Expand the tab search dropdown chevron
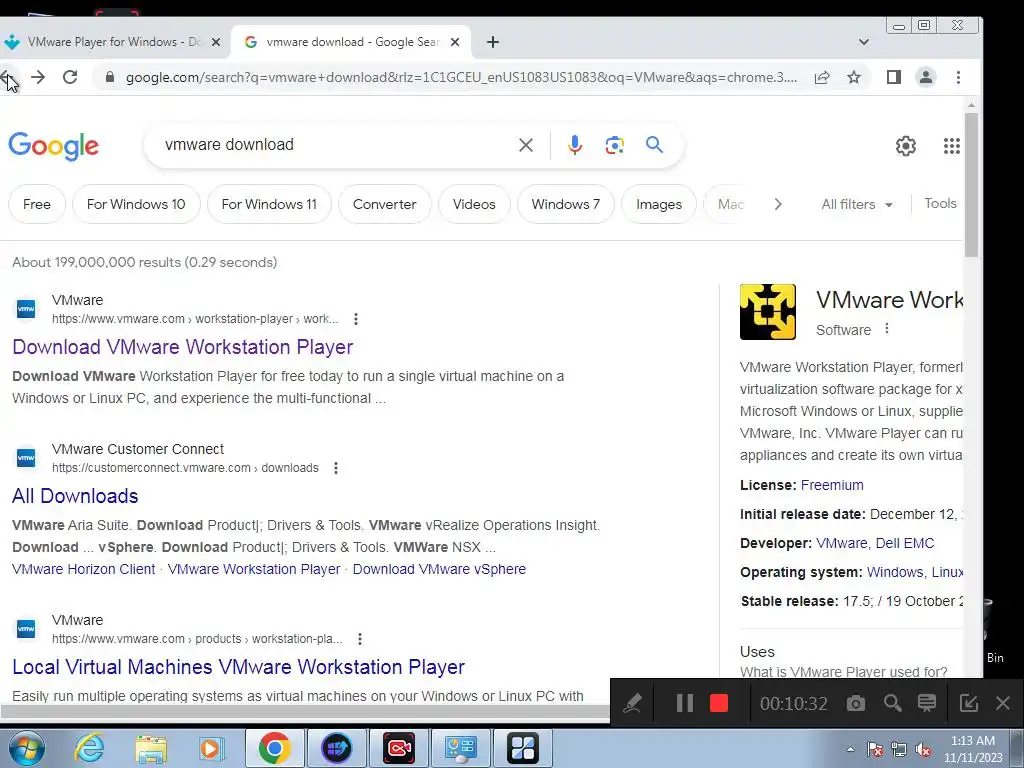Image resolution: width=1024 pixels, height=768 pixels. pyautogui.click(x=863, y=42)
